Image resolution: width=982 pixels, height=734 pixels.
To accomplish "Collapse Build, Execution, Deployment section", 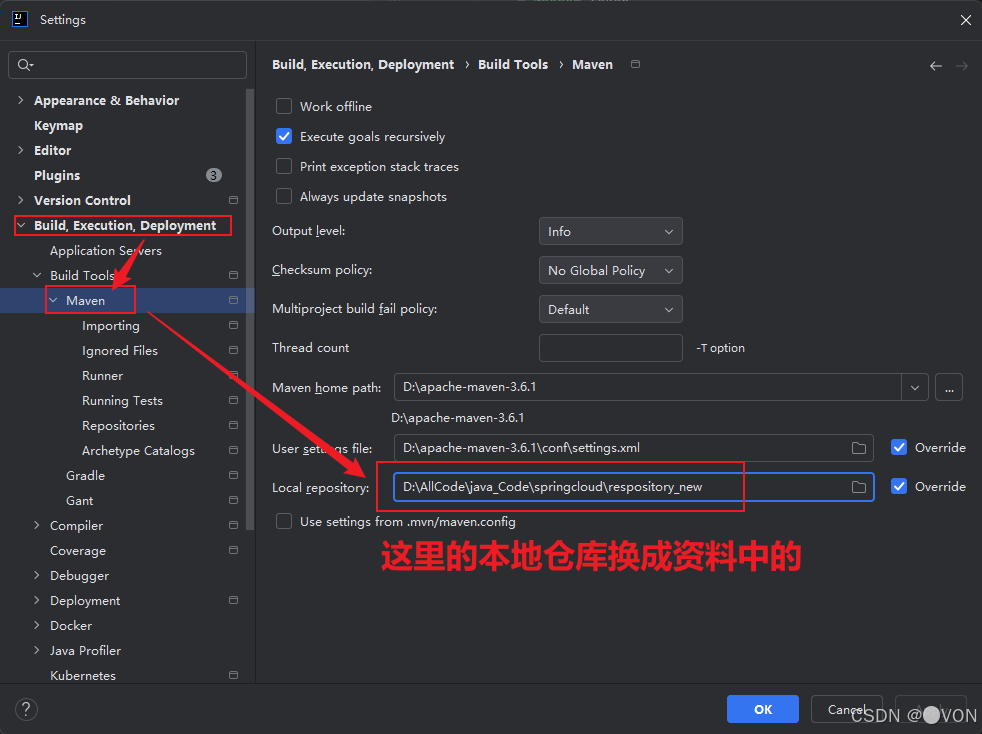I will click(21, 225).
